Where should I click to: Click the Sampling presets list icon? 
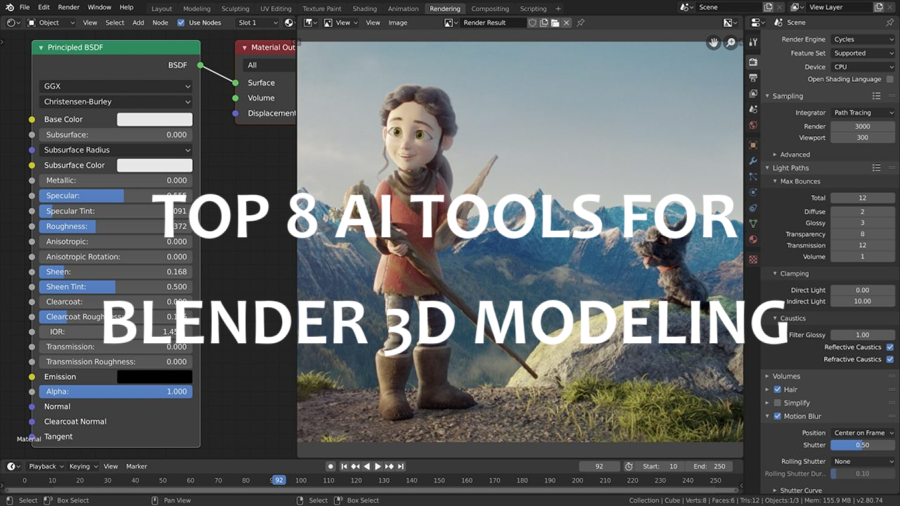[x=876, y=96]
